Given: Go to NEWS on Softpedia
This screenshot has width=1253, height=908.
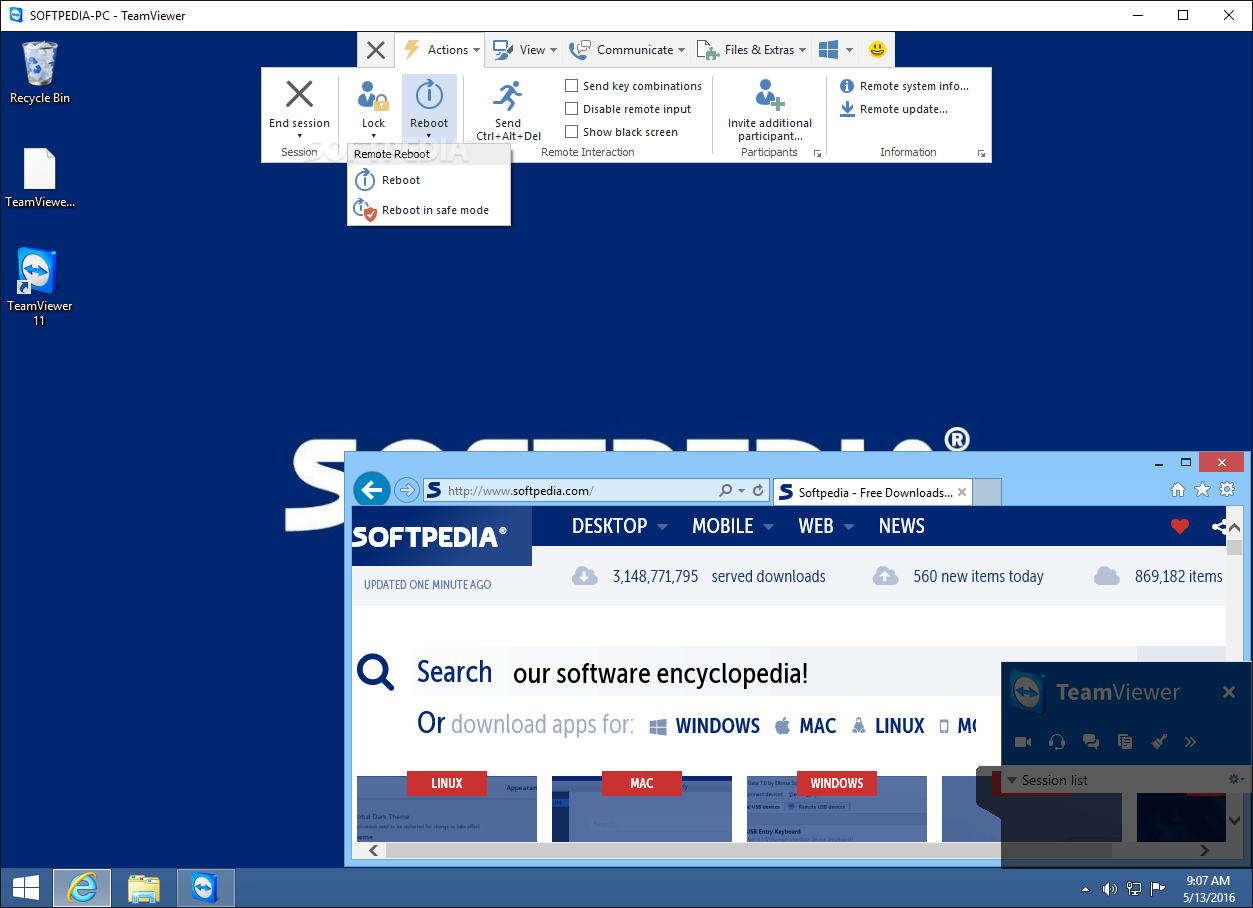Looking at the screenshot, I should [x=902, y=526].
